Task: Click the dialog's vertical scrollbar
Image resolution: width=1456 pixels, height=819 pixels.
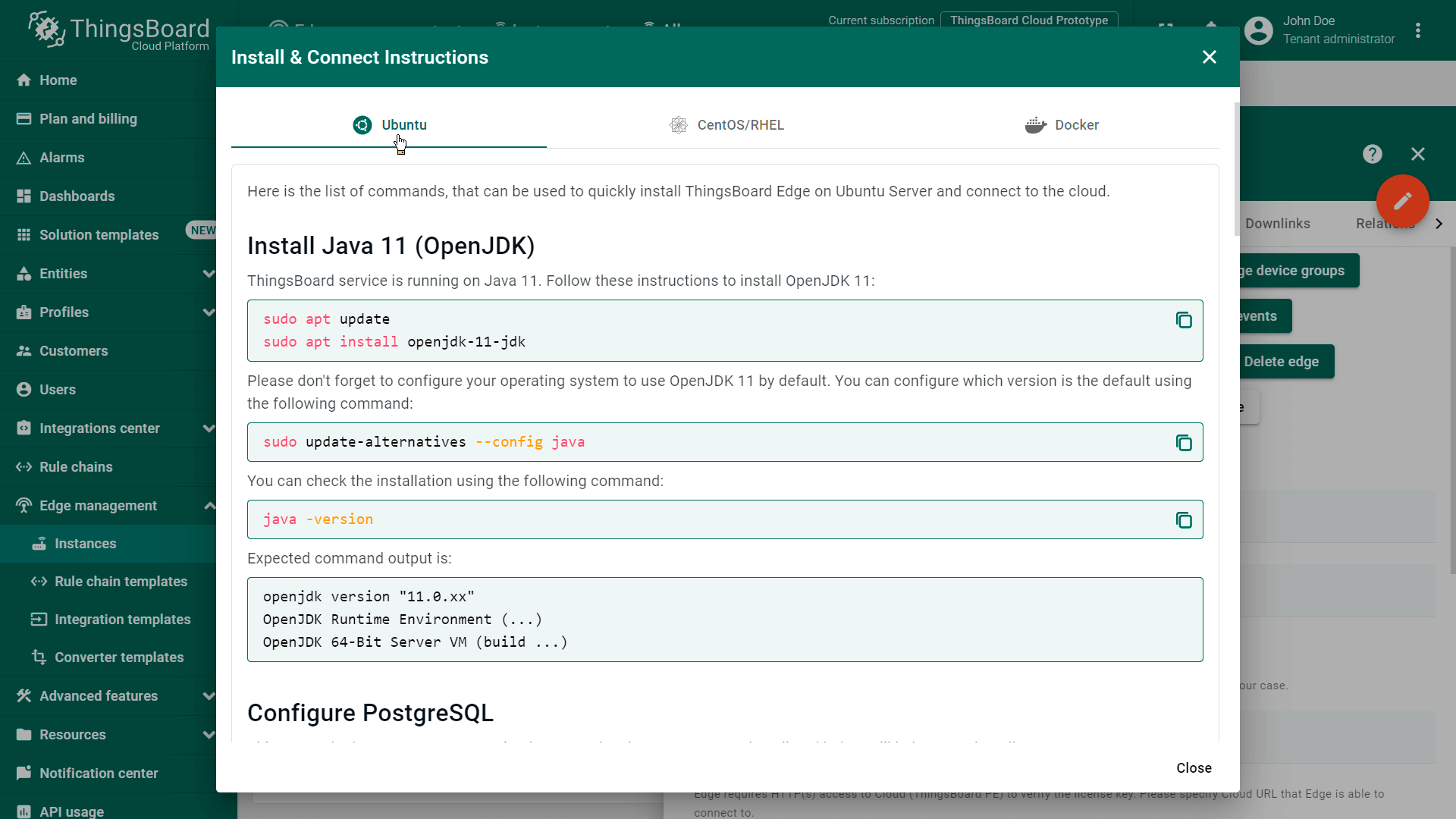Action: 1237,168
